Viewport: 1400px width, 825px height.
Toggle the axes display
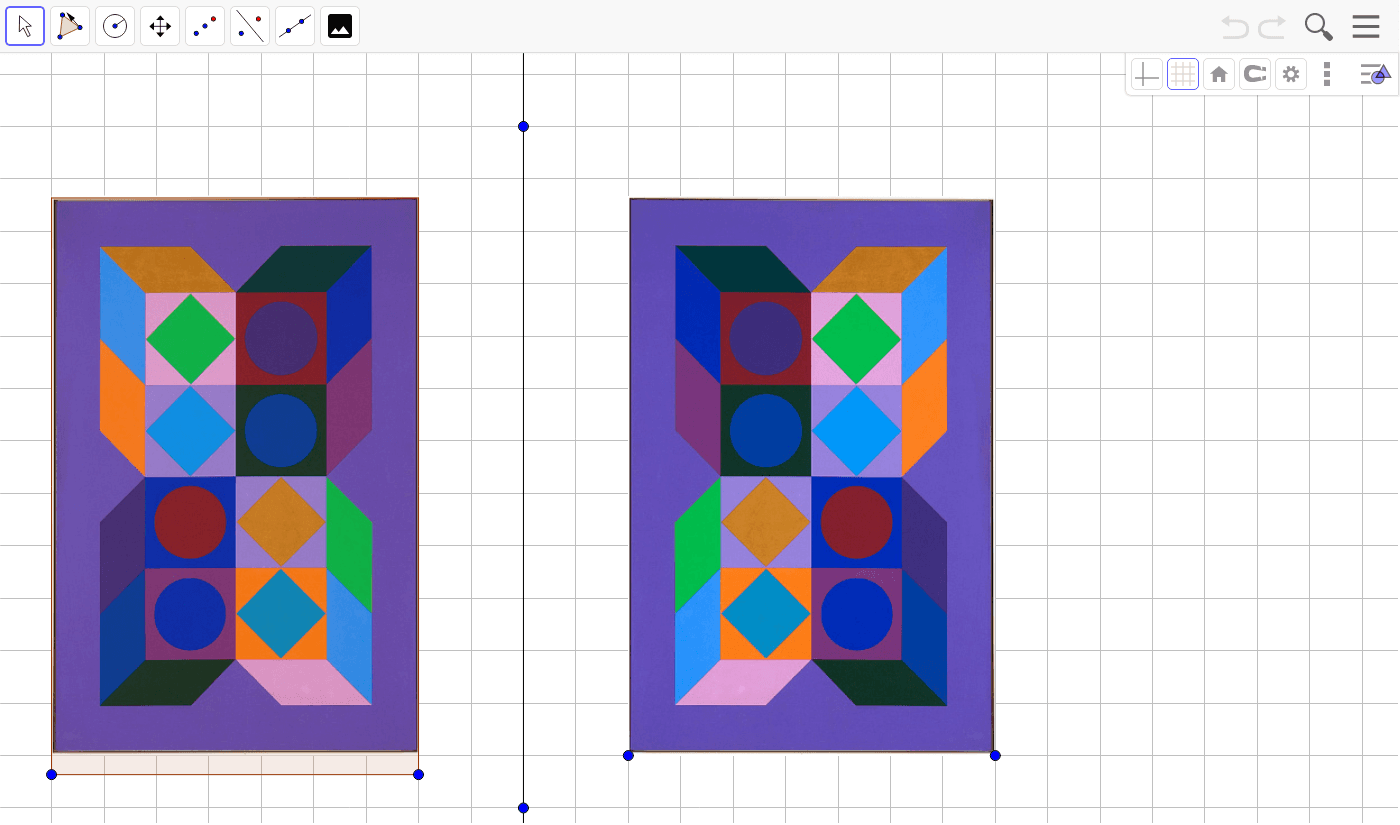pos(1147,74)
